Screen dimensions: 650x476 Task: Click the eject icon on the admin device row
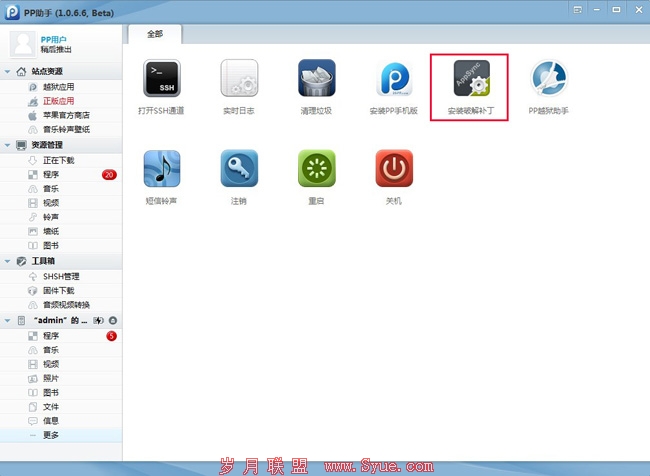(x=113, y=321)
